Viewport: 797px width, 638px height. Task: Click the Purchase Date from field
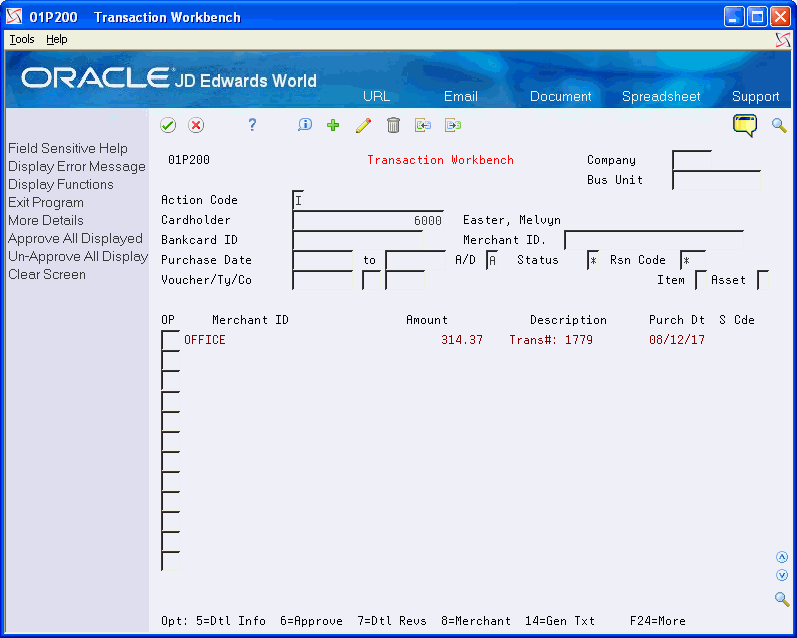[x=322, y=260]
